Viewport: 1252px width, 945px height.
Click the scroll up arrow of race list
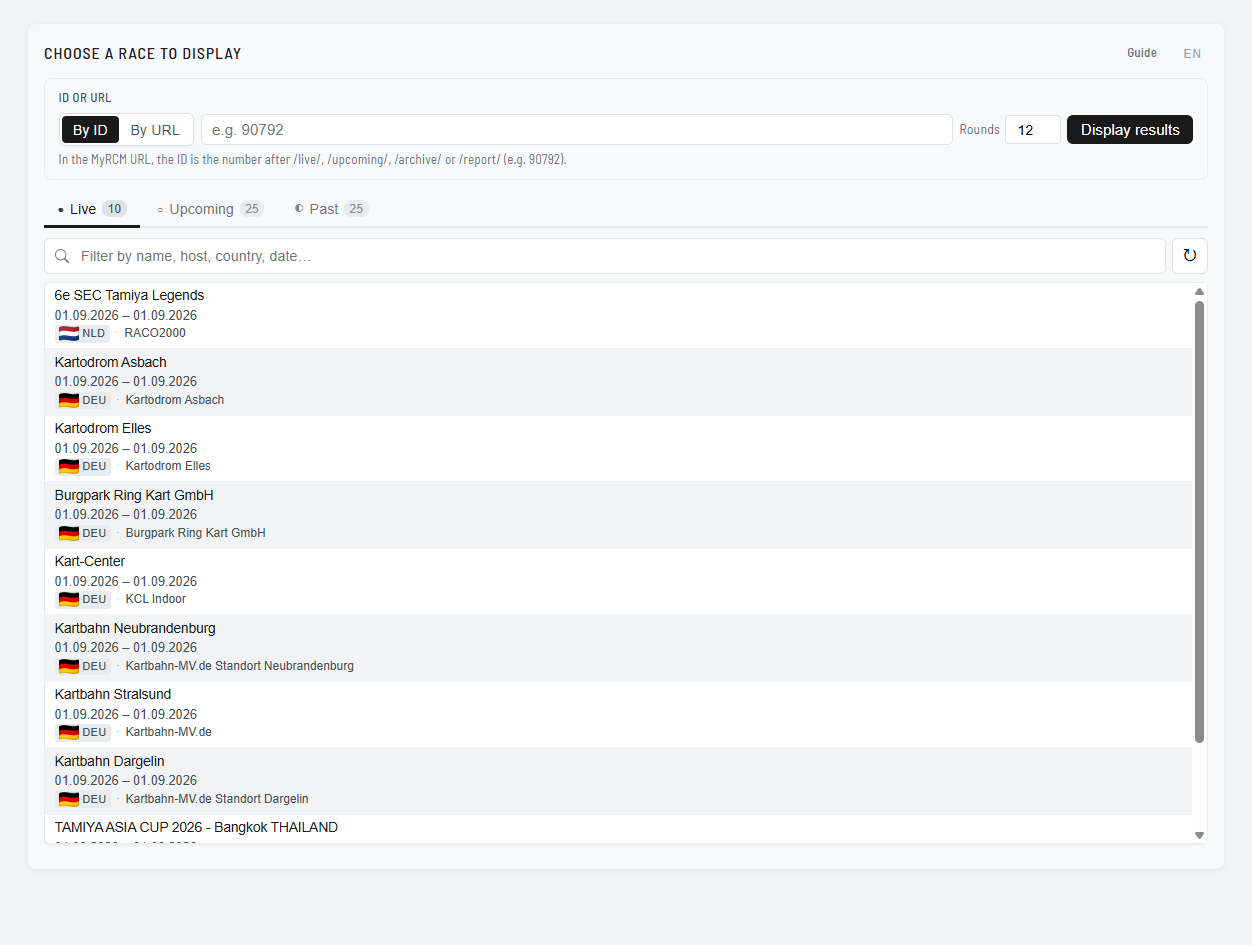point(1199,291)
